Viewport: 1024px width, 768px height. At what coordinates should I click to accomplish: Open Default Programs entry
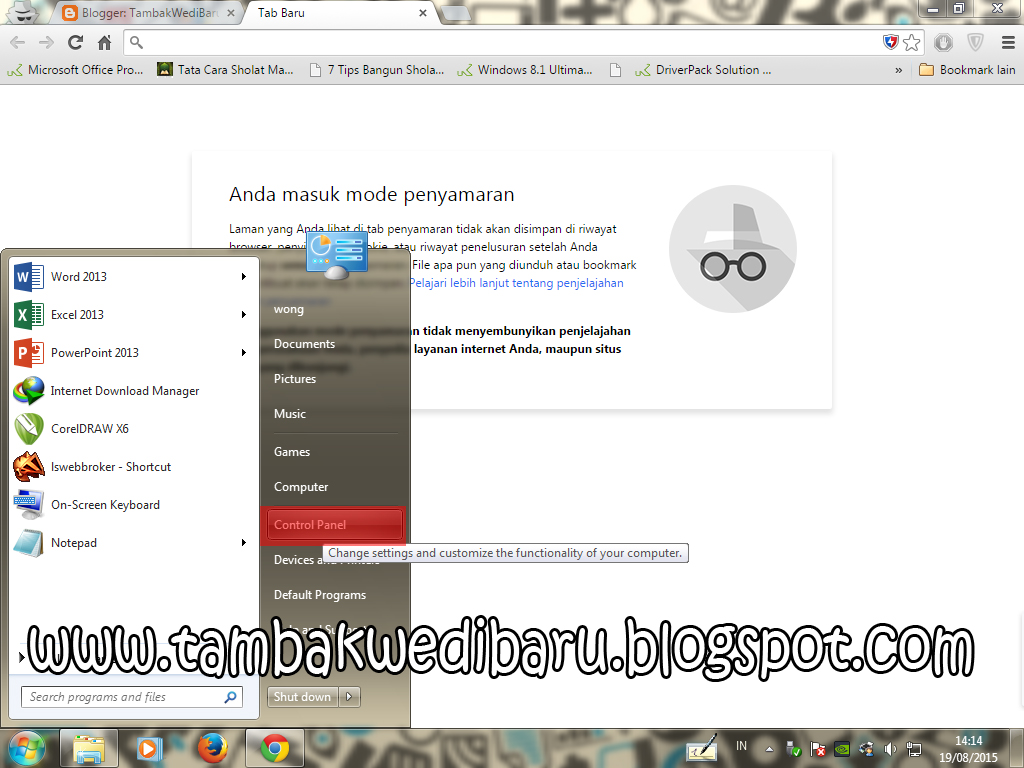(320, 595)
